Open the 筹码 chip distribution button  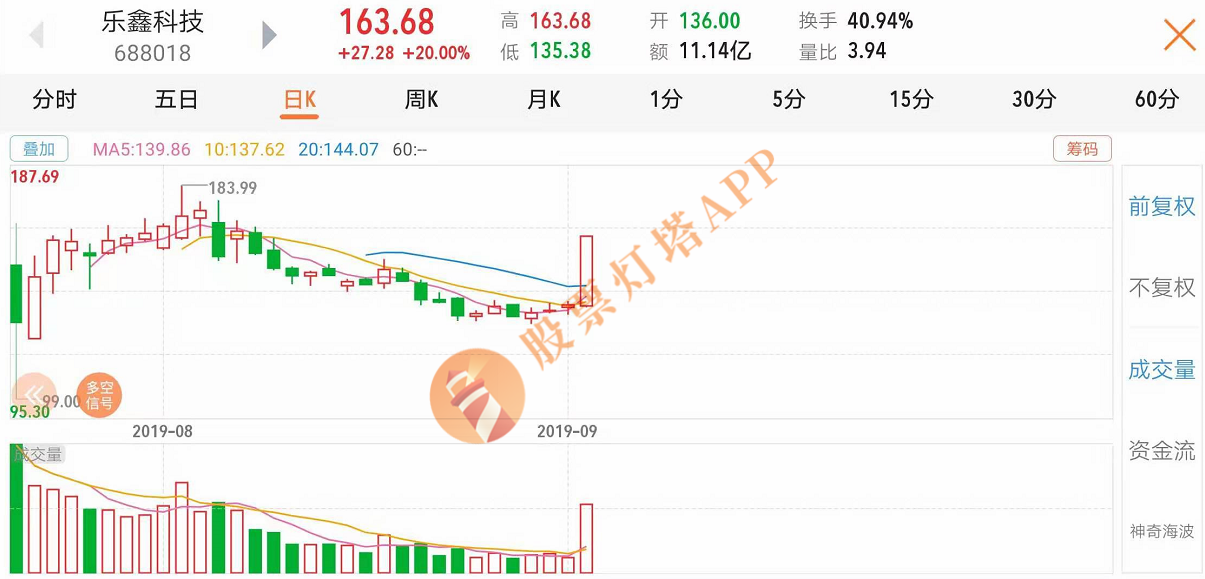point(1082,149)
